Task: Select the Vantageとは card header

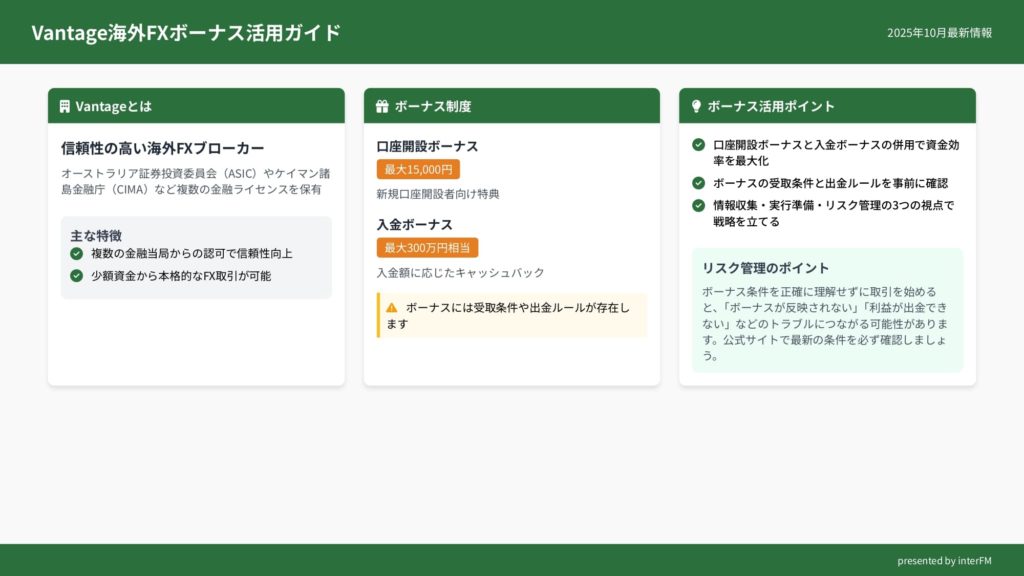Action: tap(196, 106)
